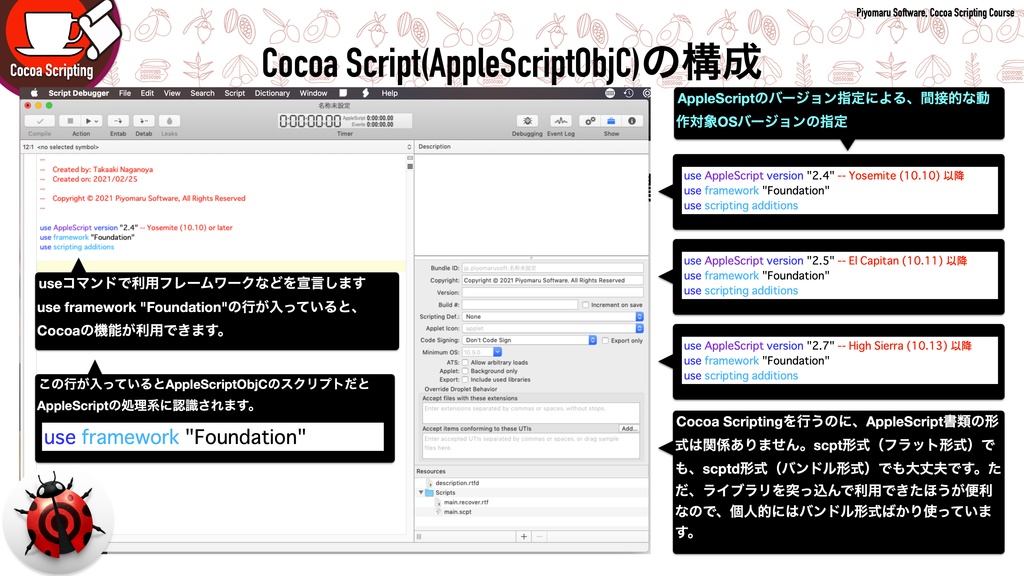Select the Compile checkmark toolbar icon
This screenshot has width=1024, height=576.
coord(40,121)
